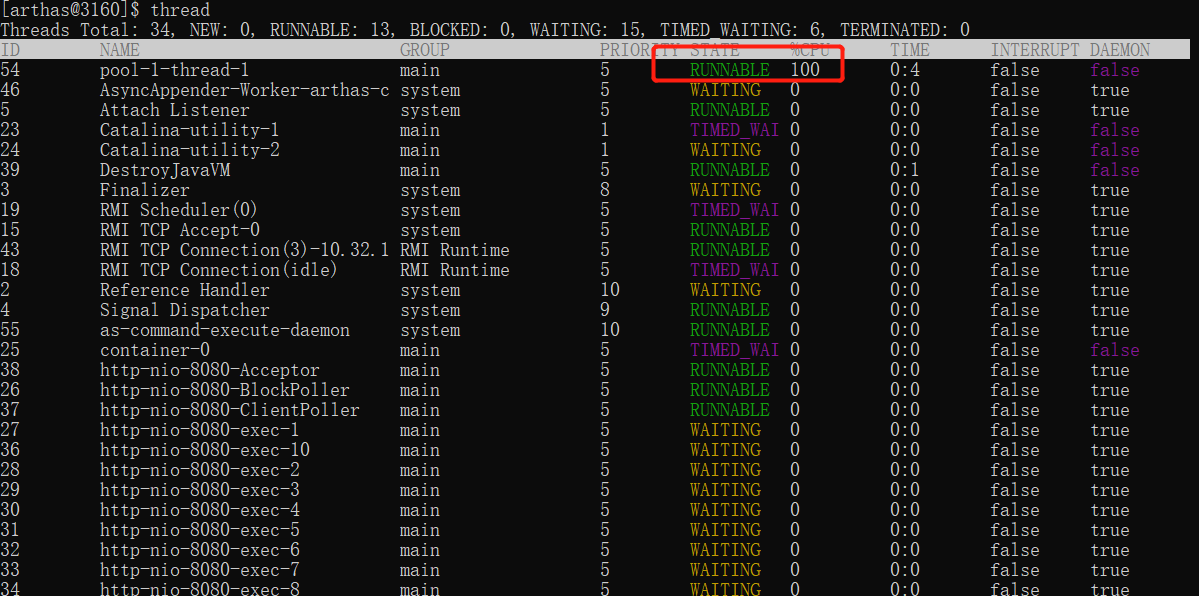Viewport: 1199px width, 596px height.
Task: Click http-nio-8080-exec-7 thread name
Action: click(x=200, y=570)
